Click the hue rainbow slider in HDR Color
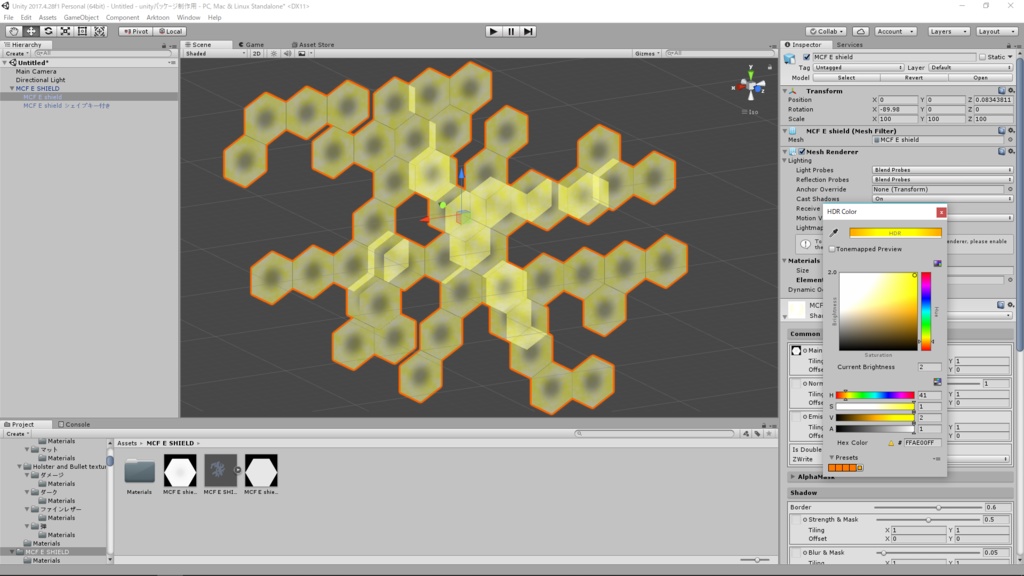 tap(875, 395)
